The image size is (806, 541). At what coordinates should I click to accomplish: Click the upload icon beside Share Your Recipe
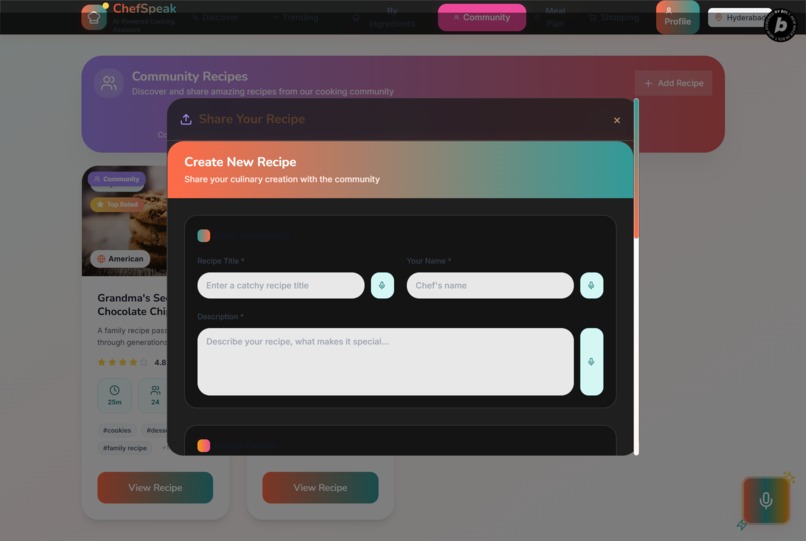(186, 119)
